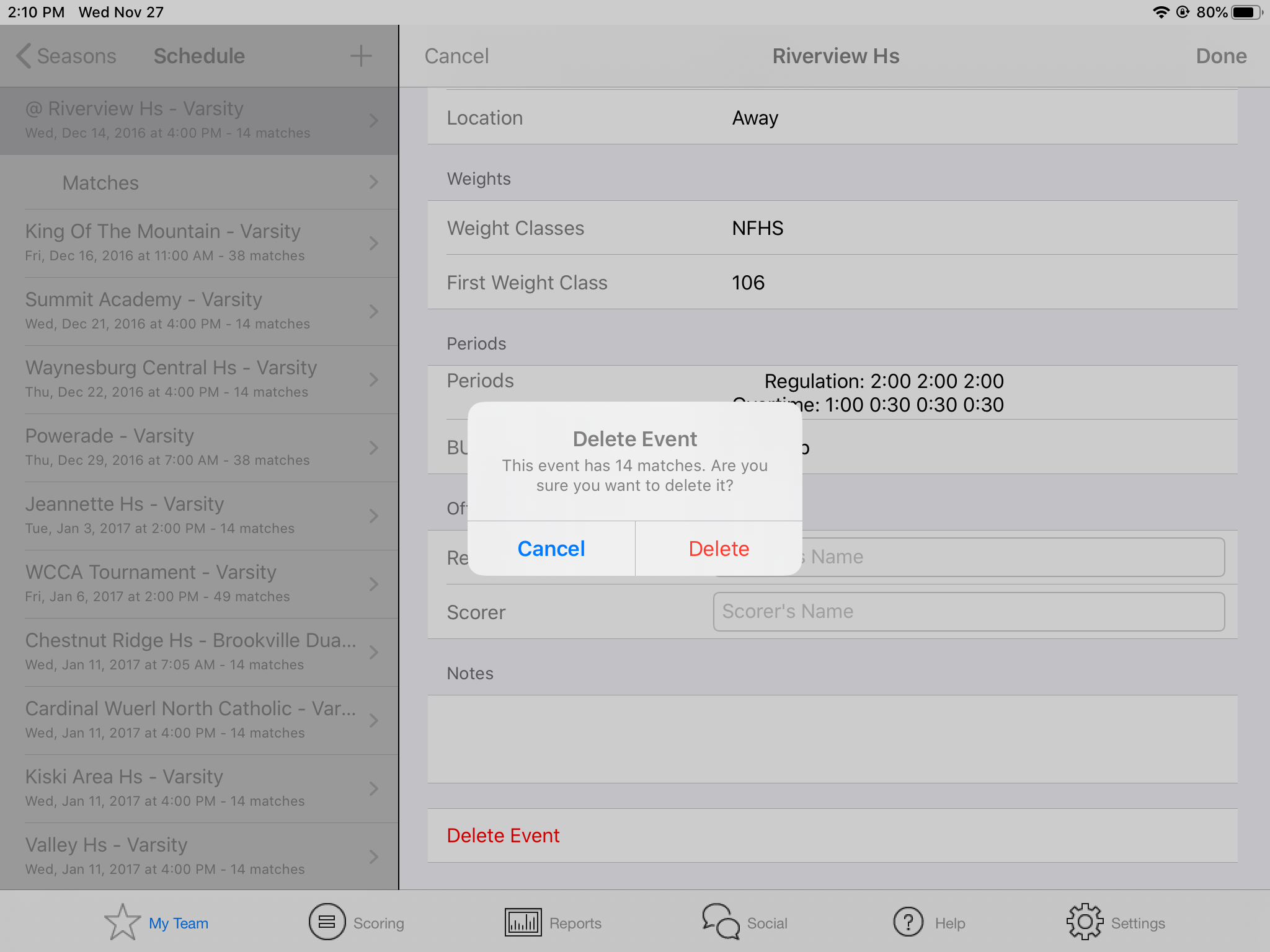
Task: Tap the orientation lock status icon
Action: [1183, 12]
